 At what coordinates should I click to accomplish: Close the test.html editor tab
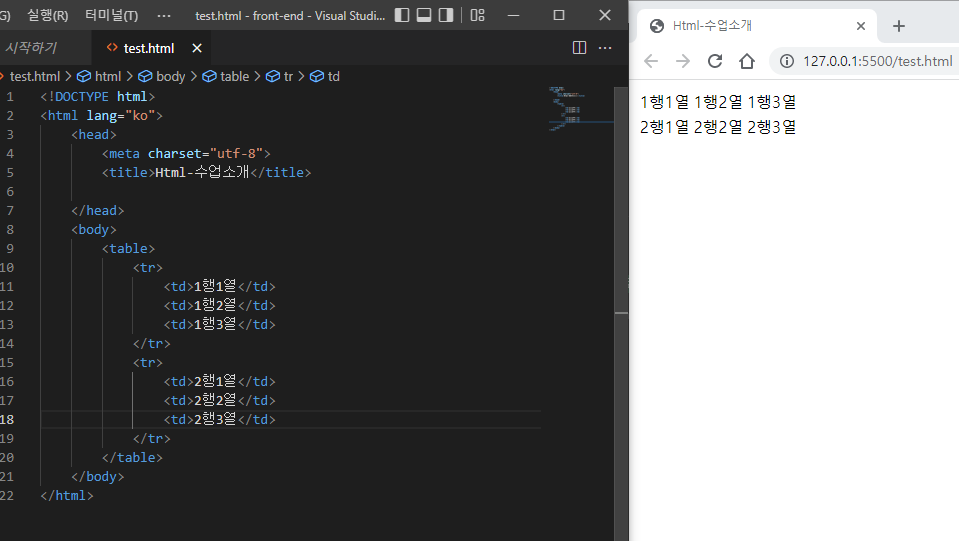point(197,48)
